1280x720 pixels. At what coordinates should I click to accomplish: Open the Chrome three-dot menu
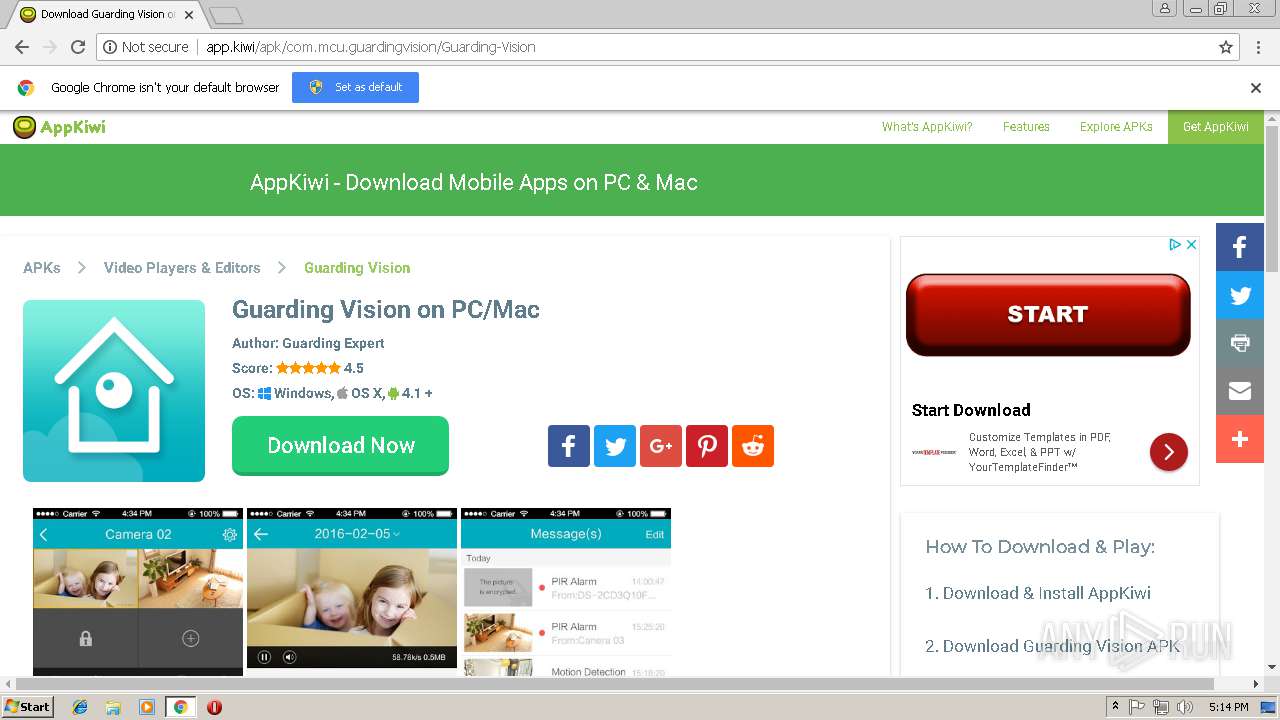[x=1259, y=47]
